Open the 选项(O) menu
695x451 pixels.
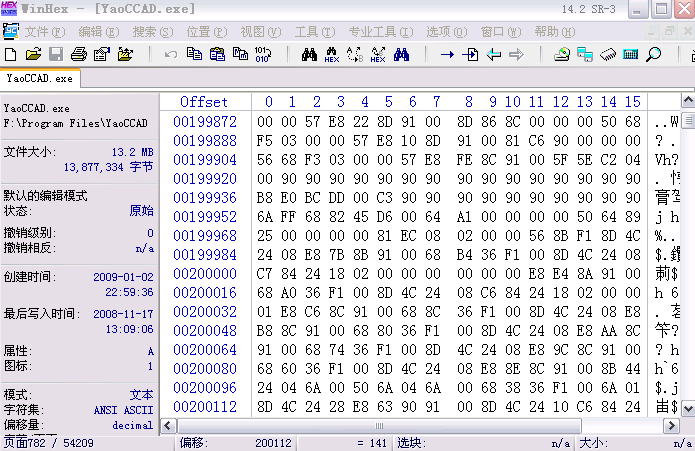tap(447, 32)
